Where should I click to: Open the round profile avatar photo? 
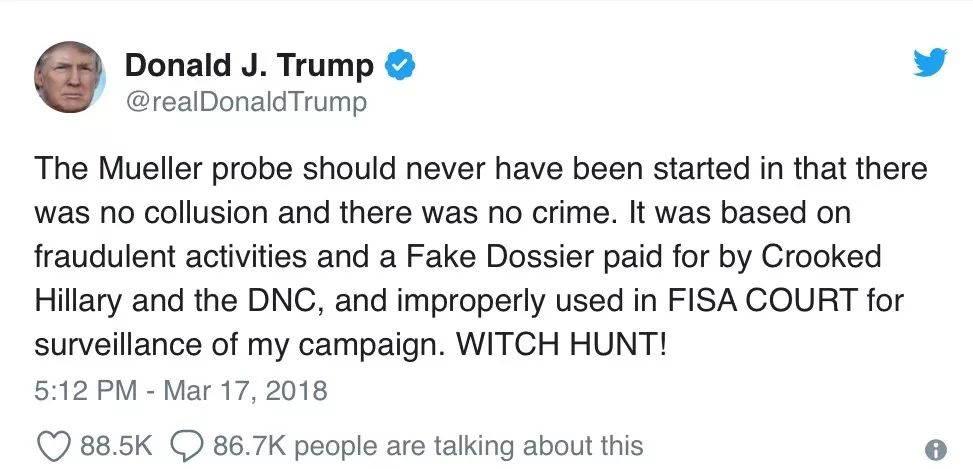point(69,77)
